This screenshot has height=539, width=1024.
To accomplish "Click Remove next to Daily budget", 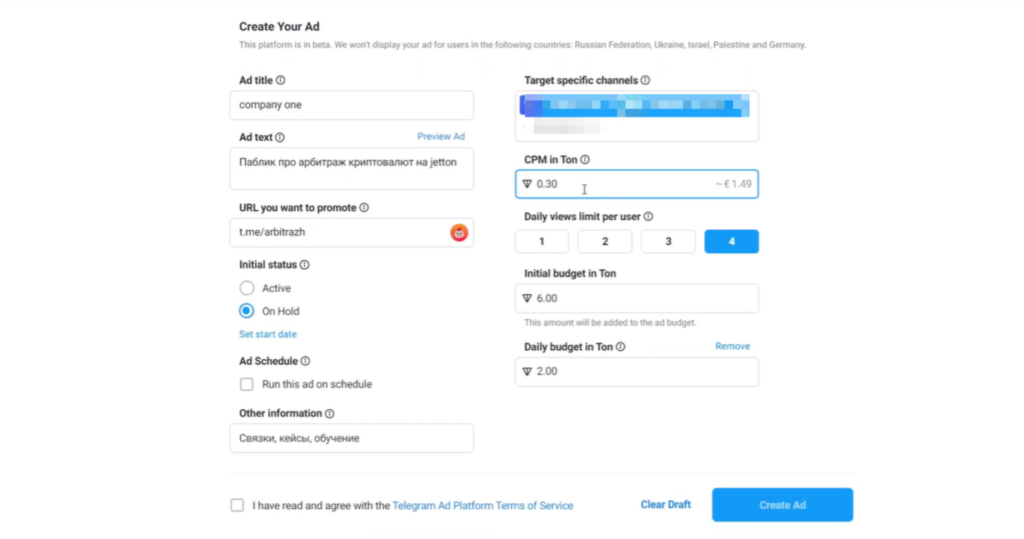I will [732, 346].
